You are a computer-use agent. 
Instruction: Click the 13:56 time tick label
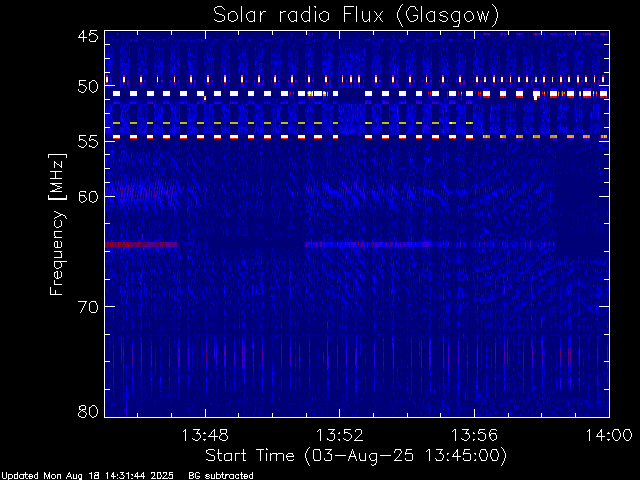click(x=474, y=435)
